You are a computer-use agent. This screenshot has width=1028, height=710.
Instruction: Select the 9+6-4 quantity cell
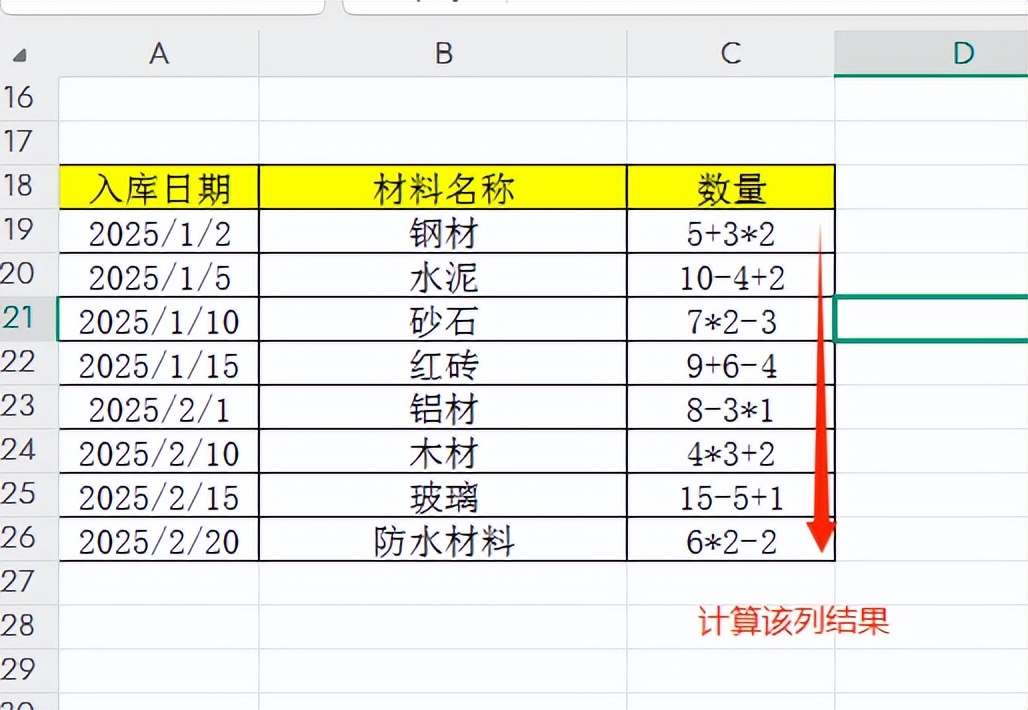730,363
